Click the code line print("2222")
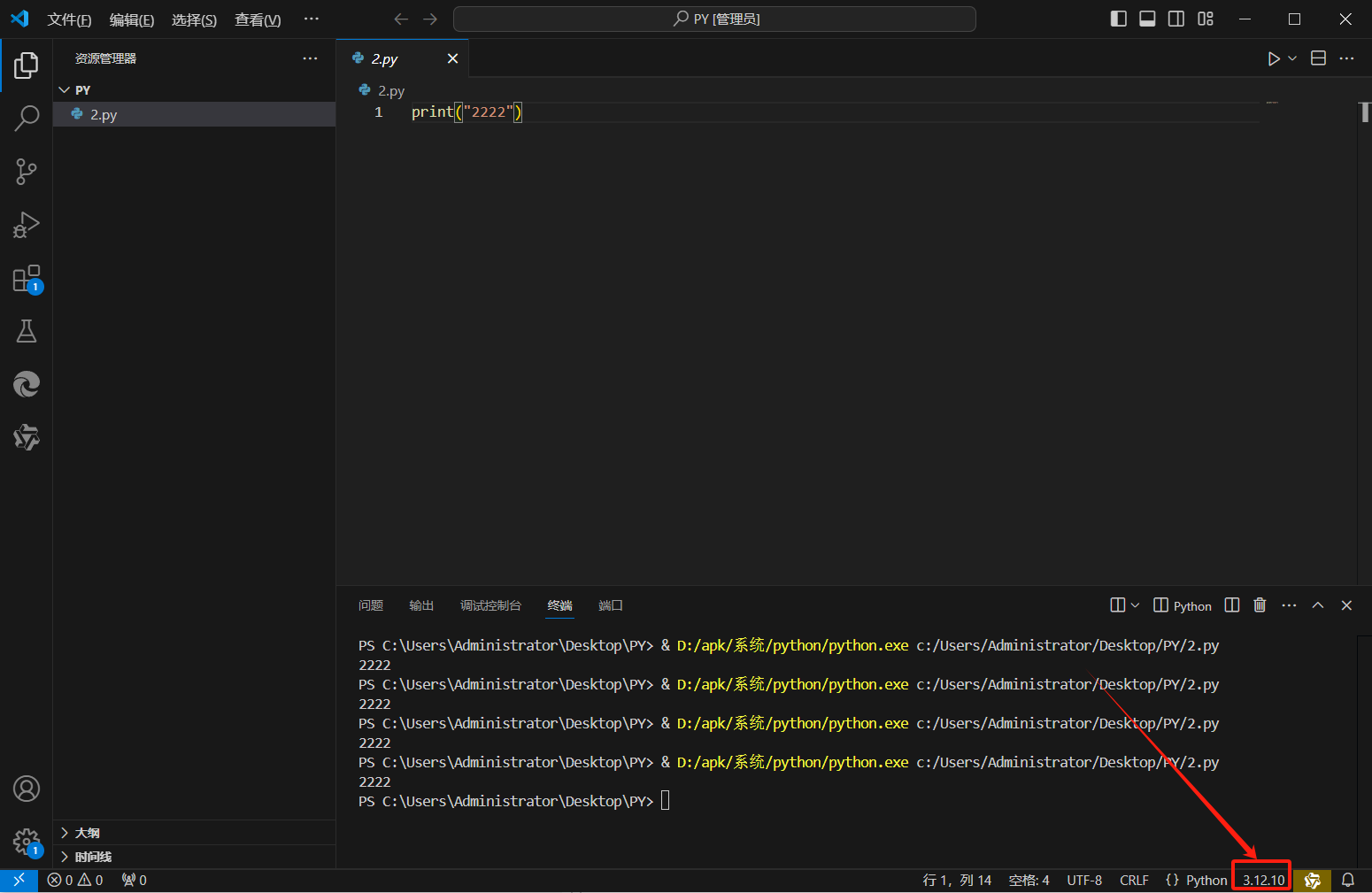The image size is (1372, 893). coord(467,112)
